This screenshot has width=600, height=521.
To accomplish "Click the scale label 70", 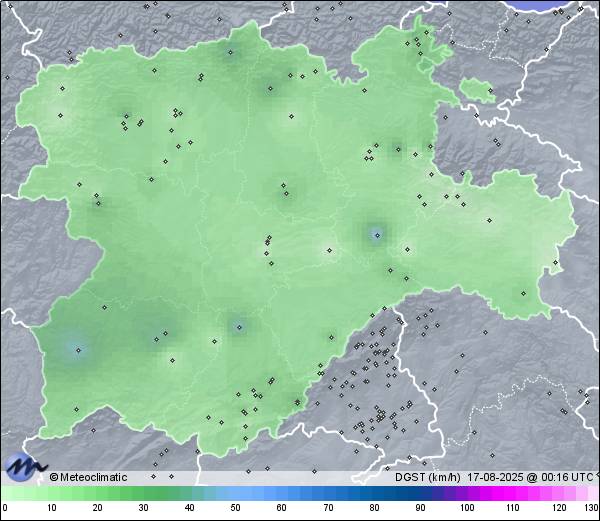I will click(328, 508).
